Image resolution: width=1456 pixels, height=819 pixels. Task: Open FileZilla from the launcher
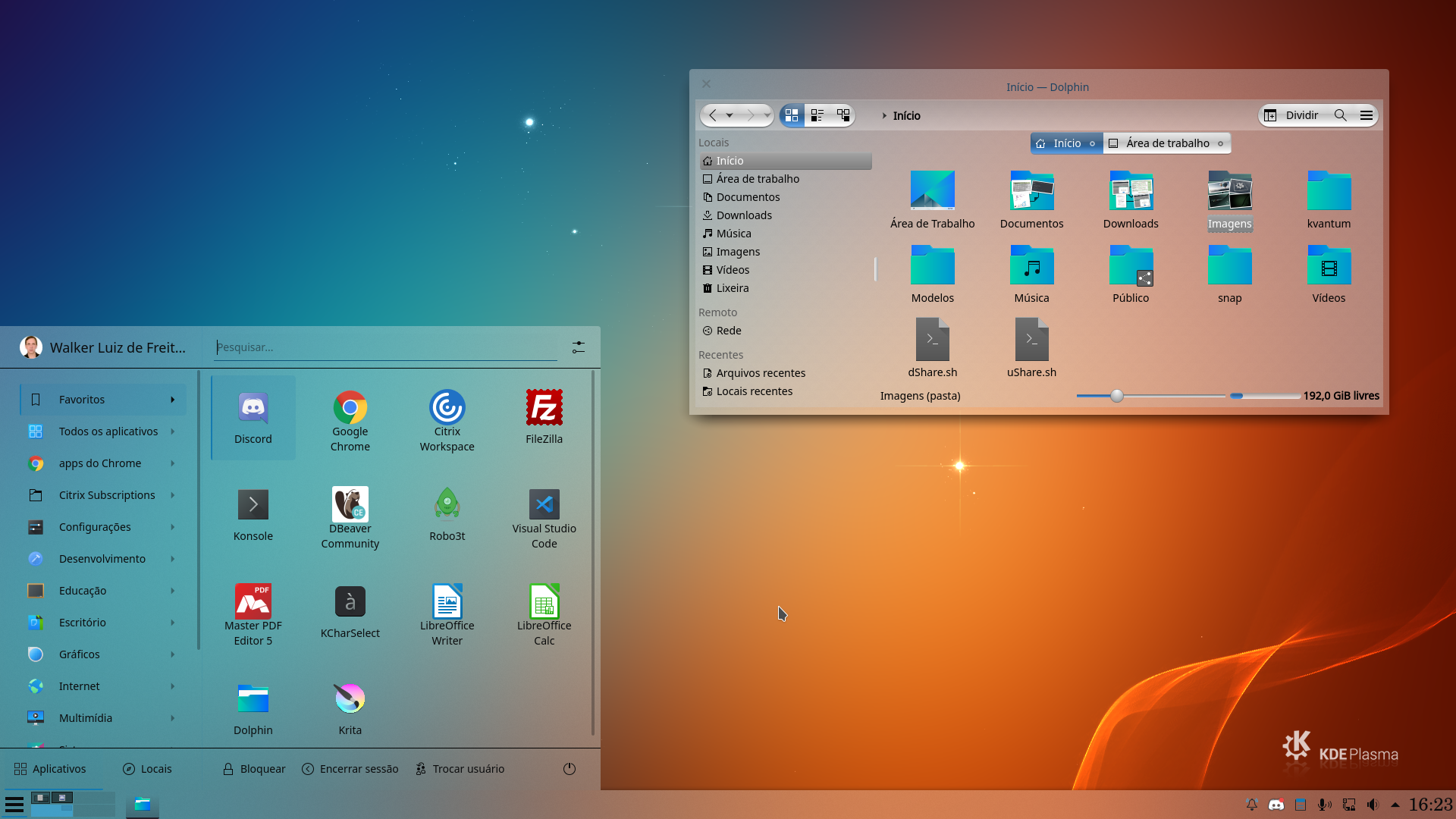pyautogui.click(x=544, y=418)
